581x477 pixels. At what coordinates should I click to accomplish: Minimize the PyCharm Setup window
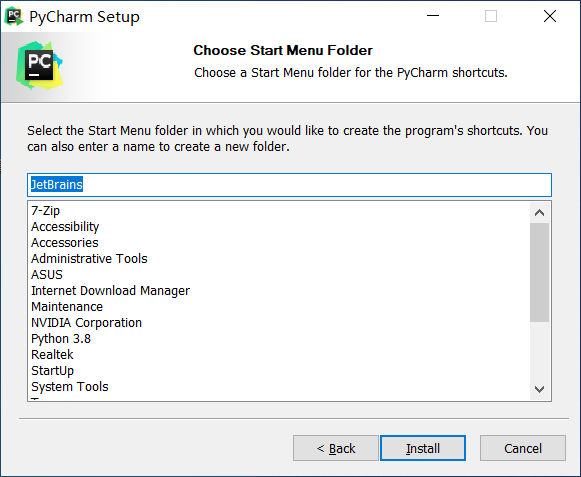coord(433,16)
